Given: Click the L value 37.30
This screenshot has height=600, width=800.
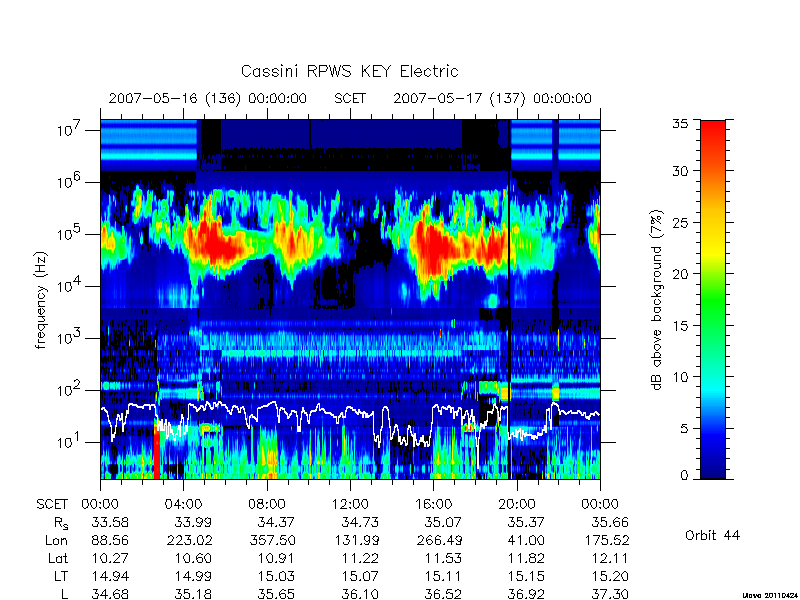Looking at the screenshot, I should [610, 594].
